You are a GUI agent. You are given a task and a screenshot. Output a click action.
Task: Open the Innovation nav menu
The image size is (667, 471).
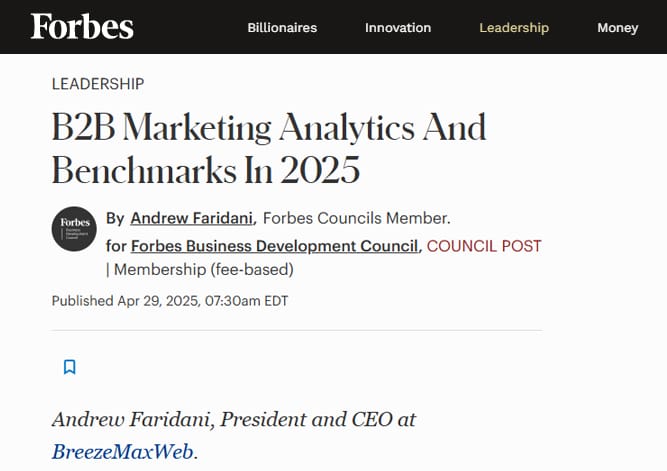click(x=398, y=28)
